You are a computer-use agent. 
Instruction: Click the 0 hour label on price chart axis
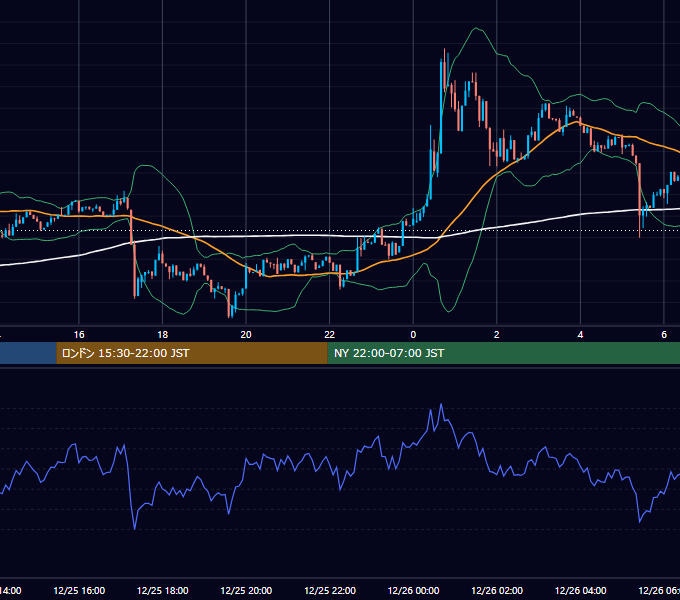[x=413, y=335]
